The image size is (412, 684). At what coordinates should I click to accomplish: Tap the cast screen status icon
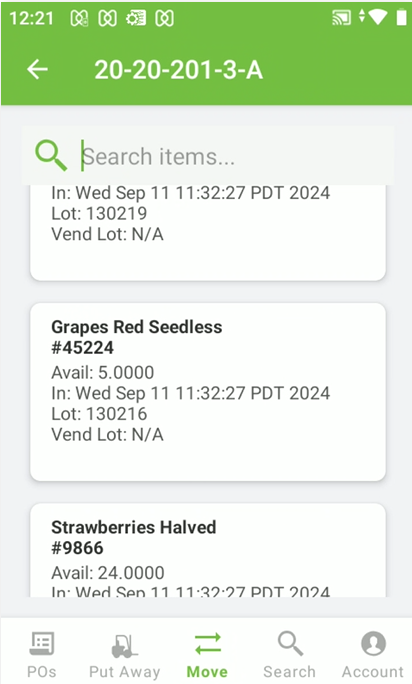click(x=341, y=18)
